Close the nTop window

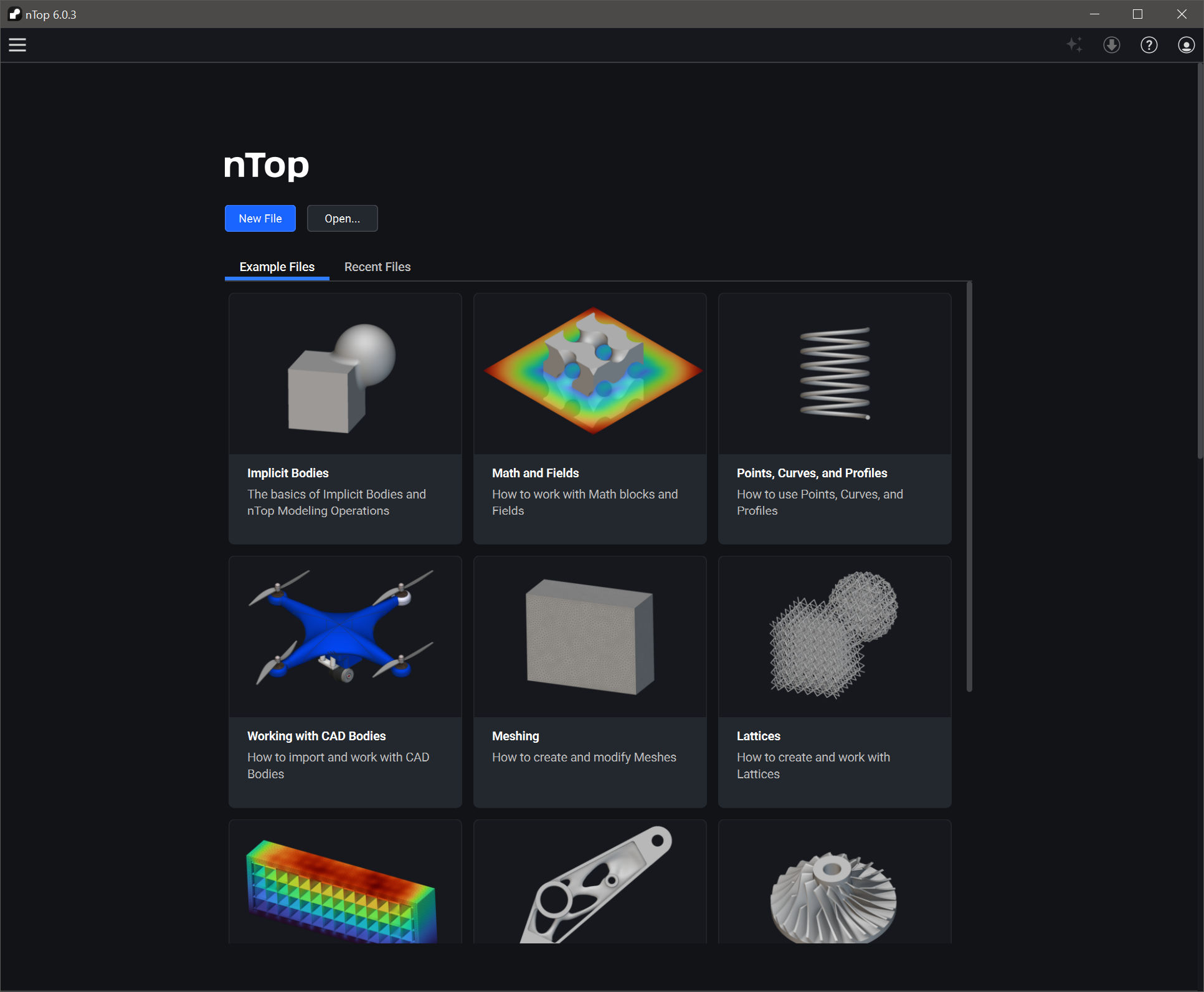click(1182, 14)
